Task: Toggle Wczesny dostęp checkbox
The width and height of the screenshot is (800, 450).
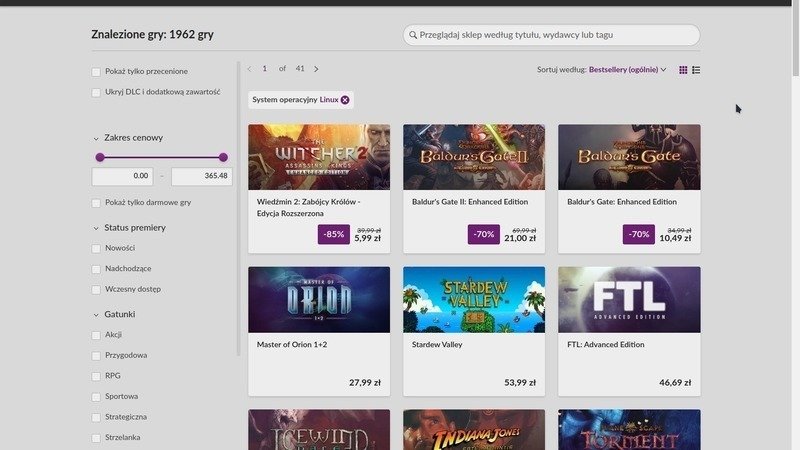Action: click(96, 289)
